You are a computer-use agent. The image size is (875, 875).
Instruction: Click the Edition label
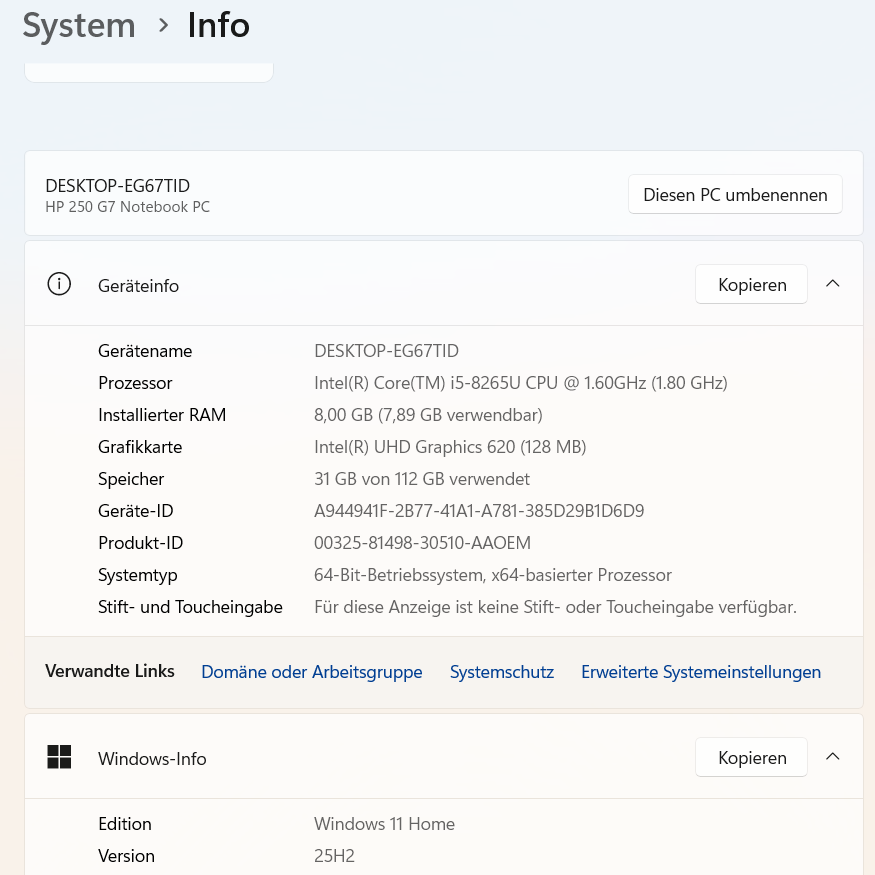point(125,824)
